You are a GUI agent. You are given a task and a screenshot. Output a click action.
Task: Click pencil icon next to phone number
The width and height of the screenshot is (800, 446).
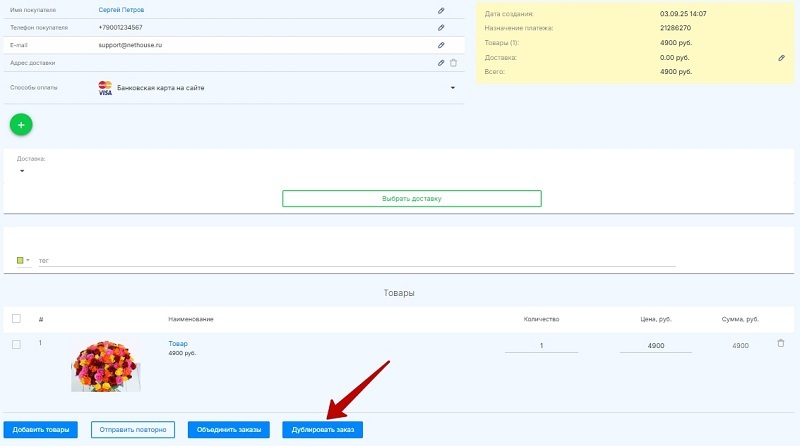[x=441, y=27]
